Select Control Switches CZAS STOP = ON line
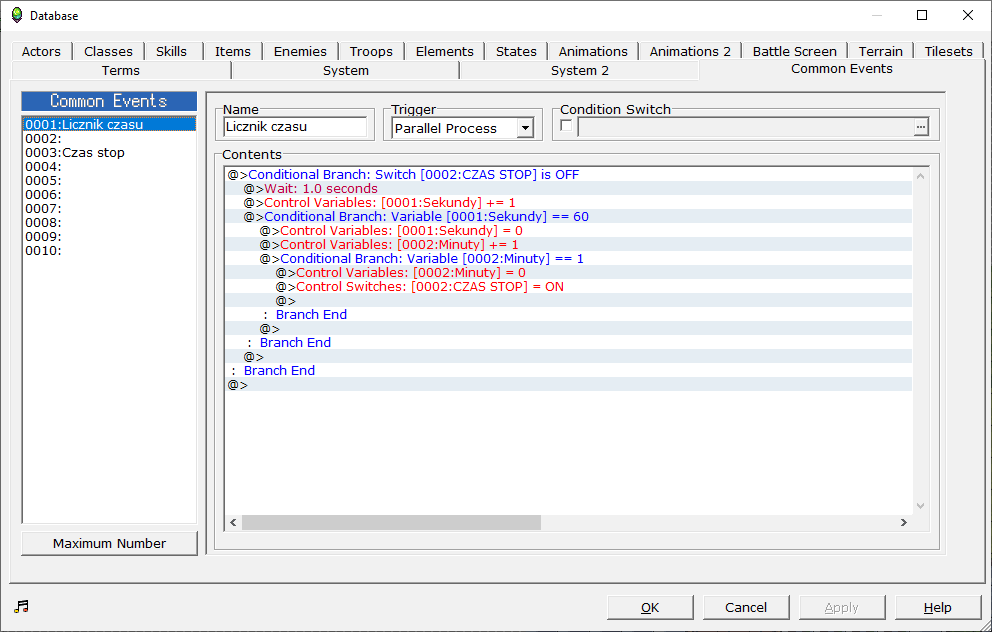 coord(569,287)
